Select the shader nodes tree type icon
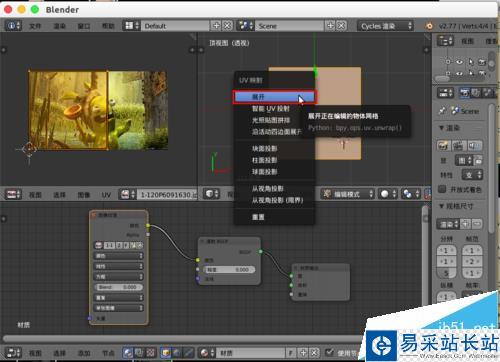Viewport: 500px width, 362px height. [x=128, y=353]
